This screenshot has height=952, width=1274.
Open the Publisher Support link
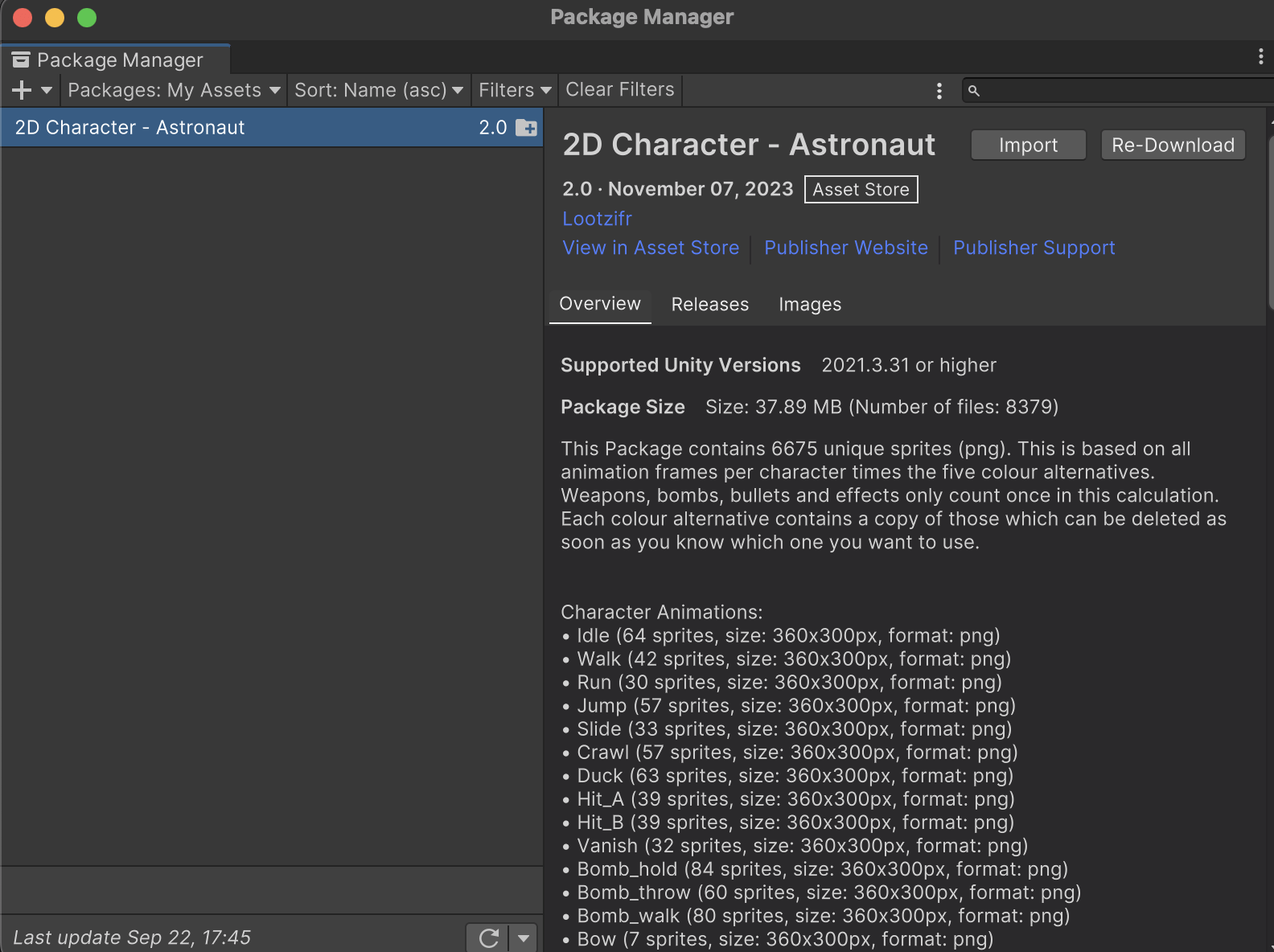1034,248
